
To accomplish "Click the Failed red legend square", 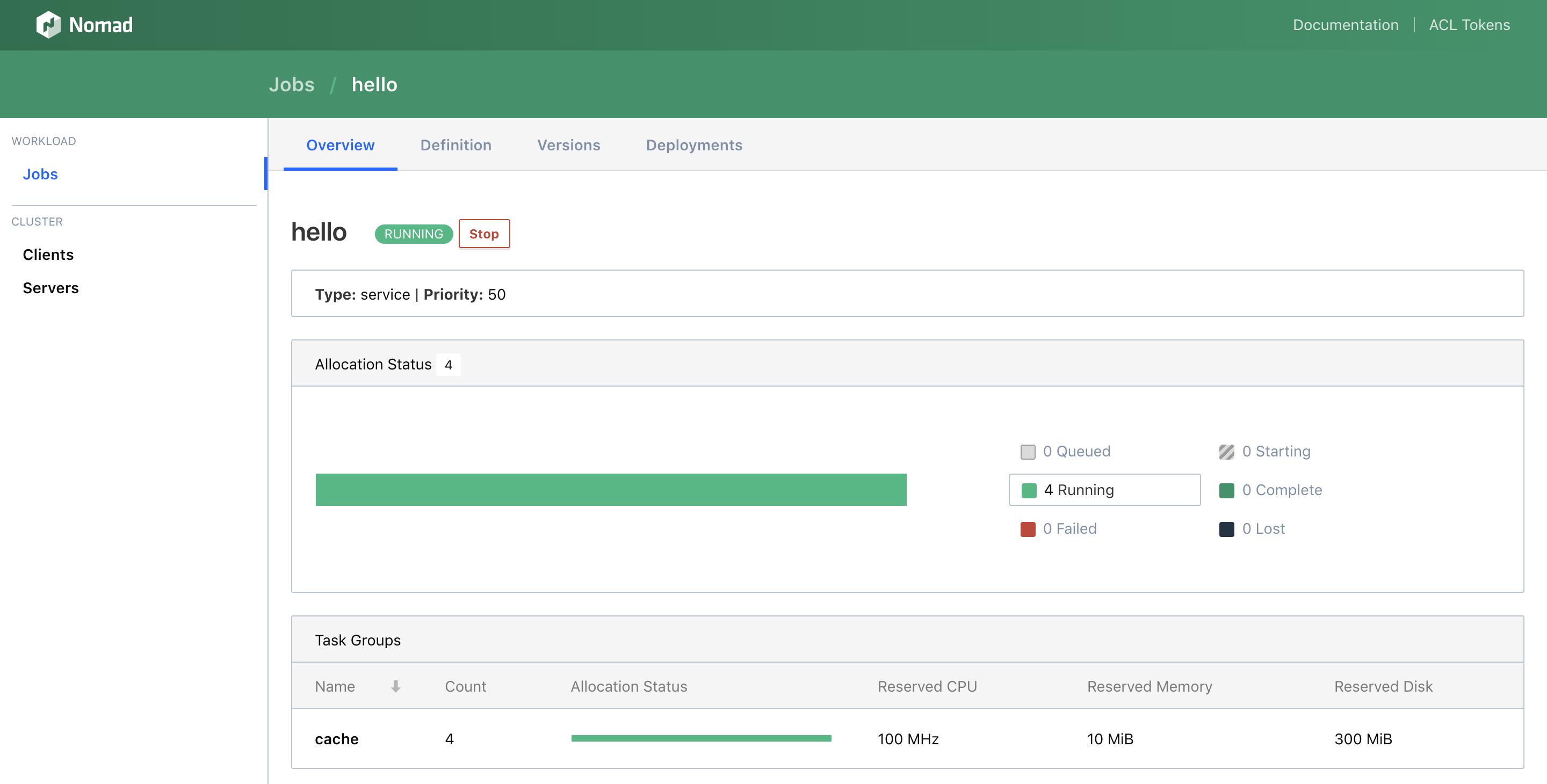I will tap(1028, 529).
